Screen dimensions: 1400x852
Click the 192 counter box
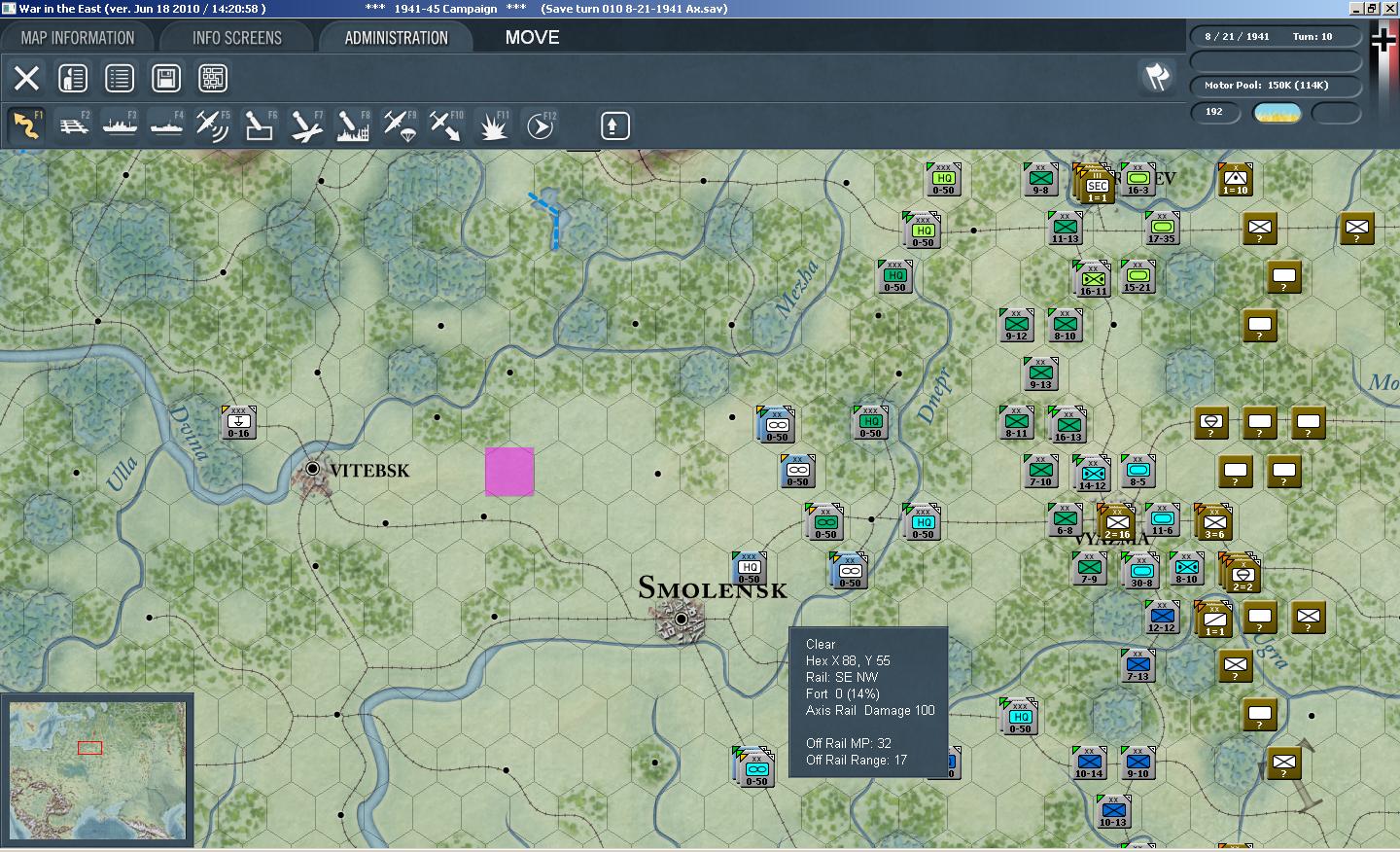pyautogui.click(x=1216, y=112)
